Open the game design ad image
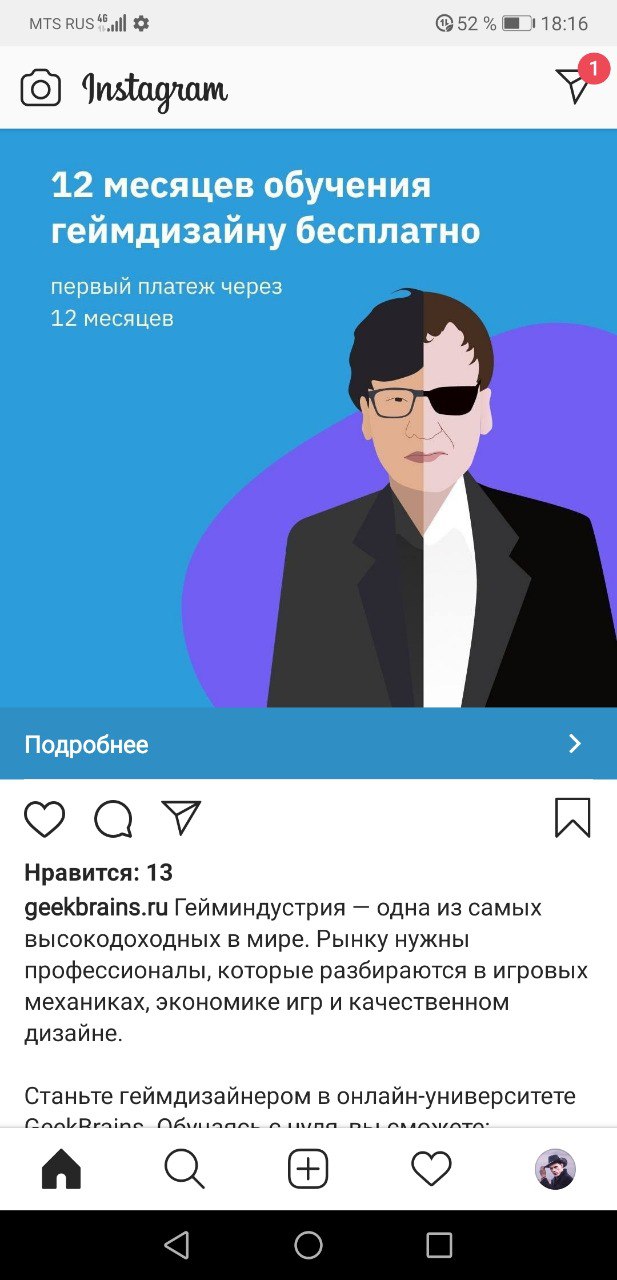This screenshot has height=1280, width=617. (308, 418)
